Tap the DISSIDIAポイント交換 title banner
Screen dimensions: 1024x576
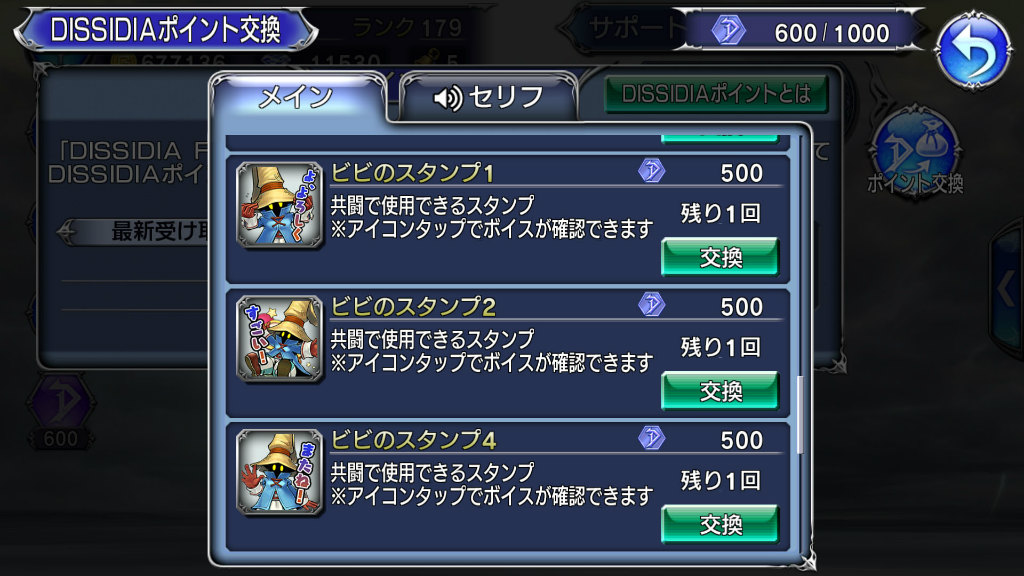166,30
